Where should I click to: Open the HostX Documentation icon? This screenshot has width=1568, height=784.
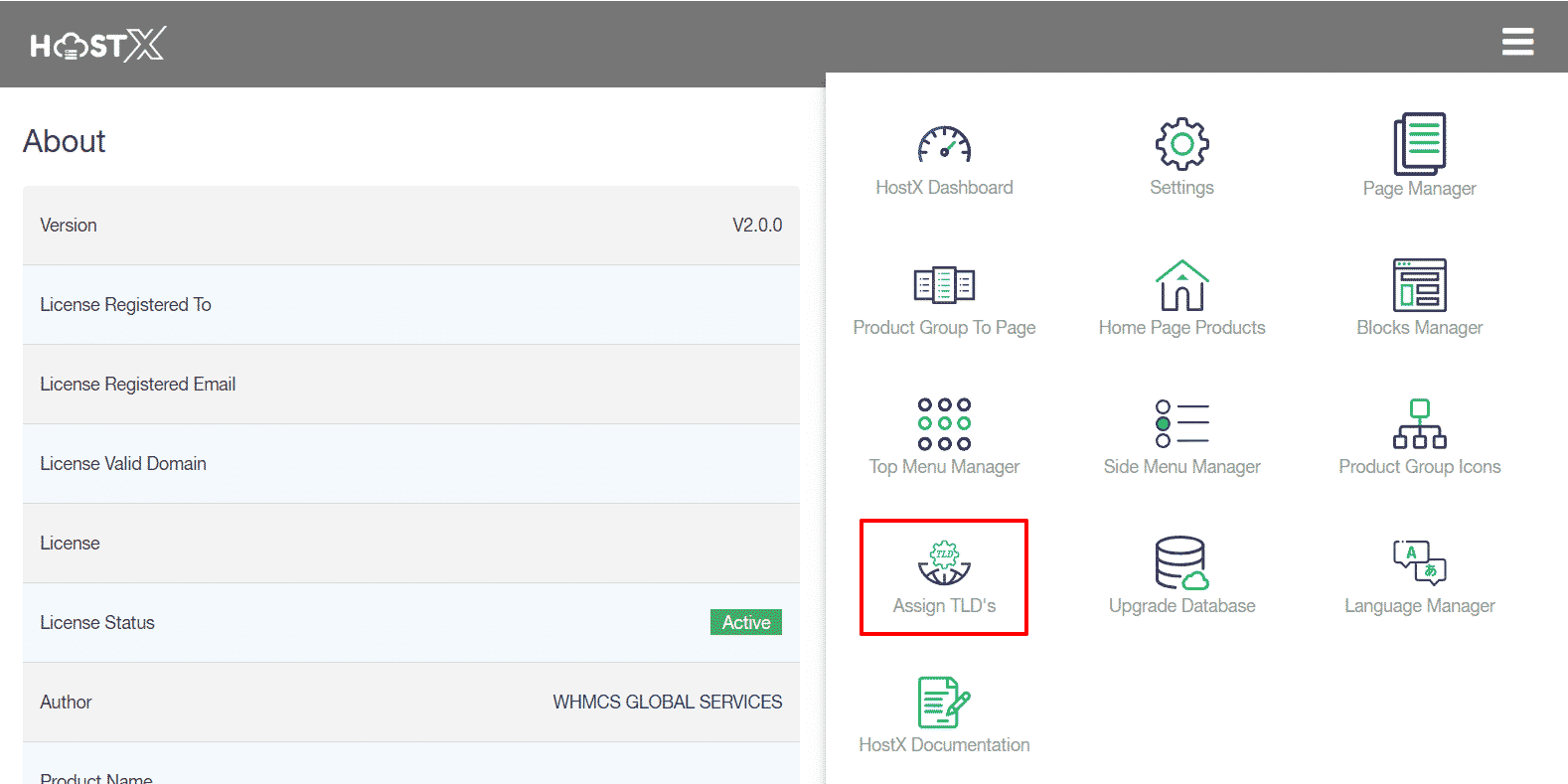click(944, 703)
